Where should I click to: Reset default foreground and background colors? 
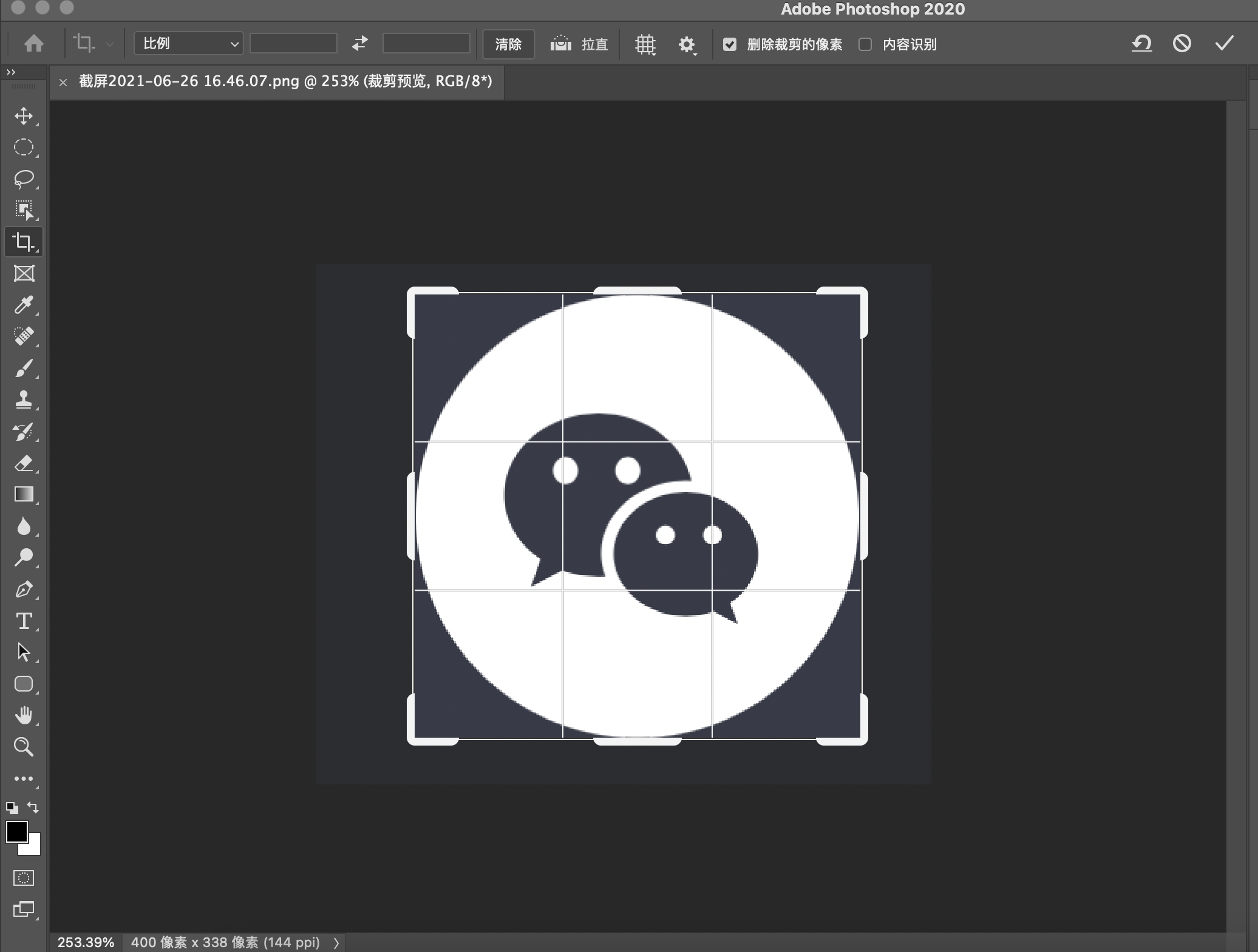pos(12,808)
